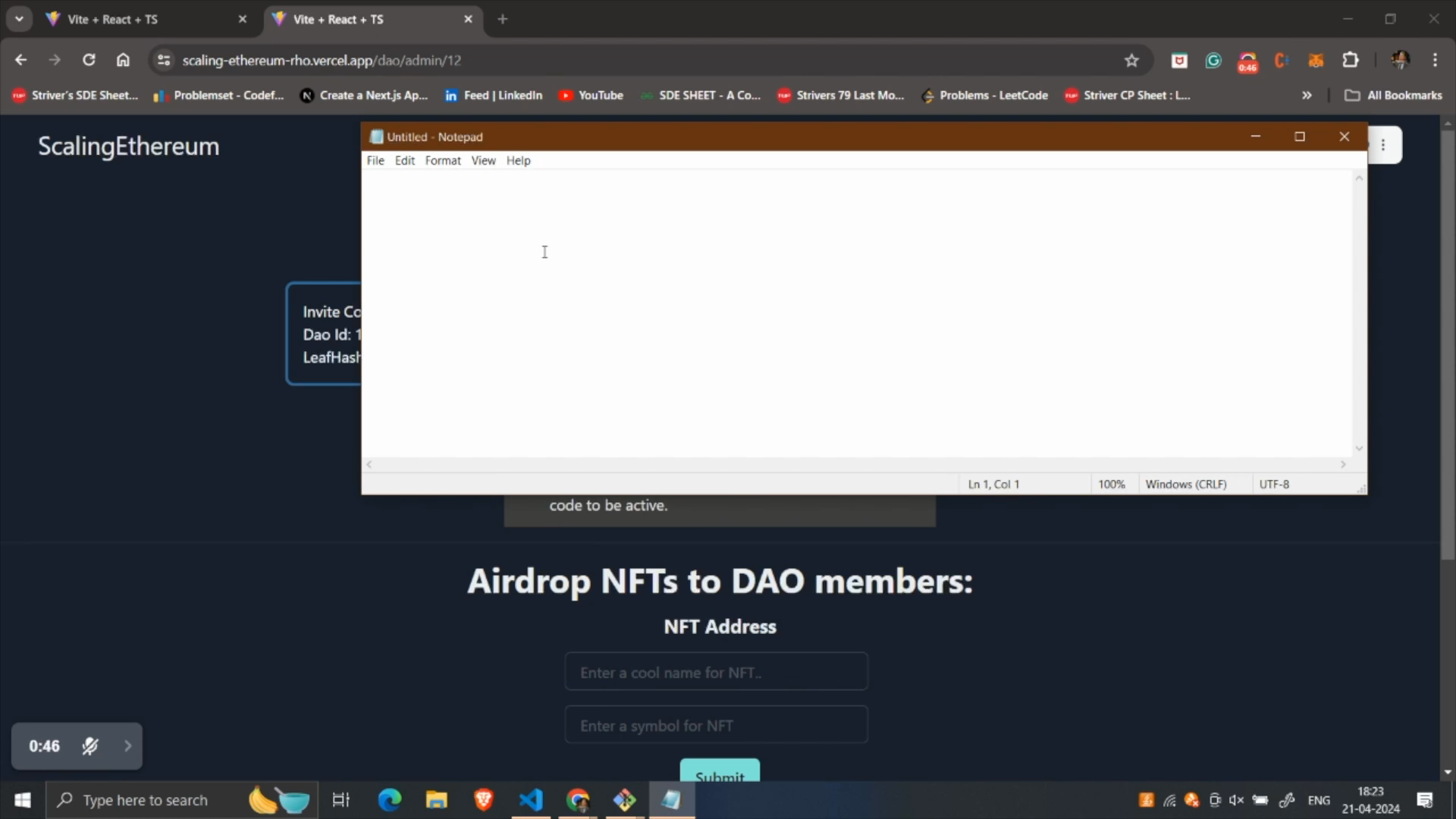Open the page's three-dot menu button
Screen dimensions: 1456x819
pos(1383,145)
